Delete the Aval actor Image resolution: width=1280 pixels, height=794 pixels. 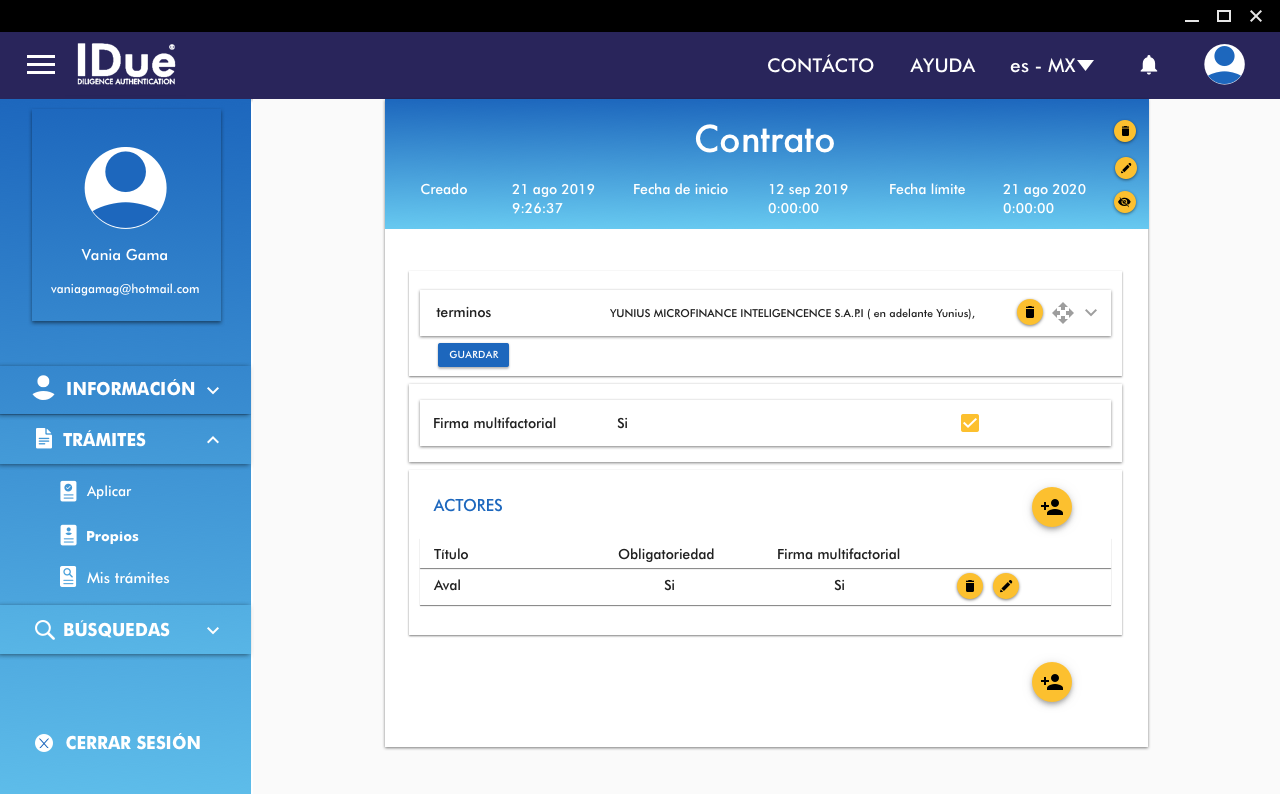tap(969, 586)
